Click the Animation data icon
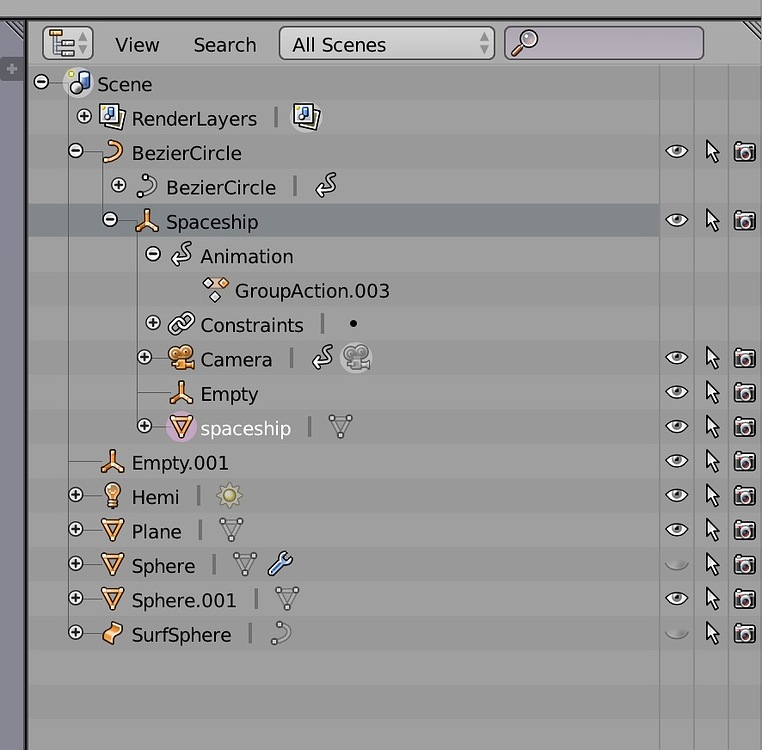The width and height of the screenshot is (762, 750). [x=181, y=255]
